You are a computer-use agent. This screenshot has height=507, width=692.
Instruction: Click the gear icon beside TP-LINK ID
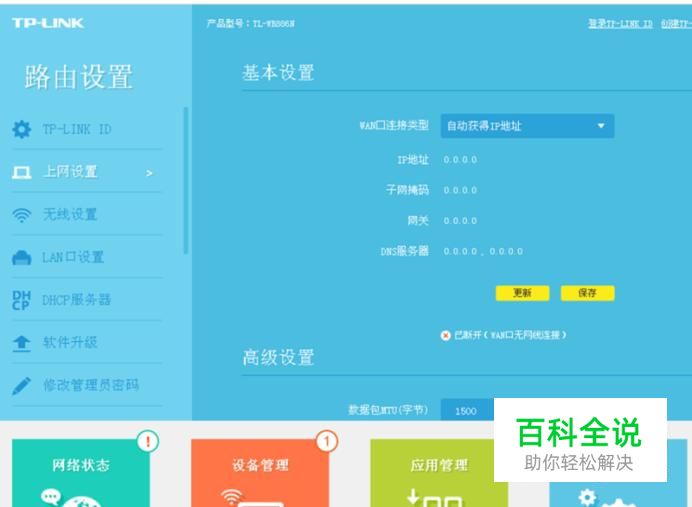tap(21, 129)
